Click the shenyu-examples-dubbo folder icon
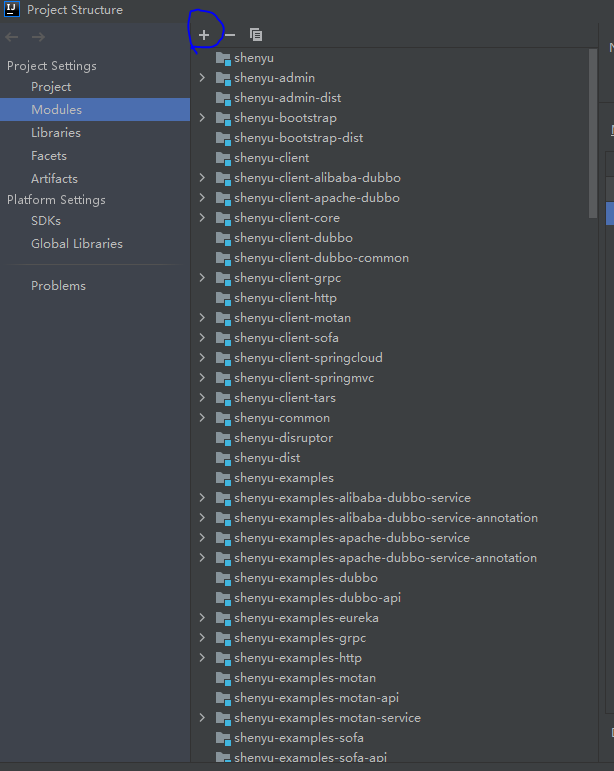Image resolution: width=614 pixels, height=771 pixels. coord(223,578)
